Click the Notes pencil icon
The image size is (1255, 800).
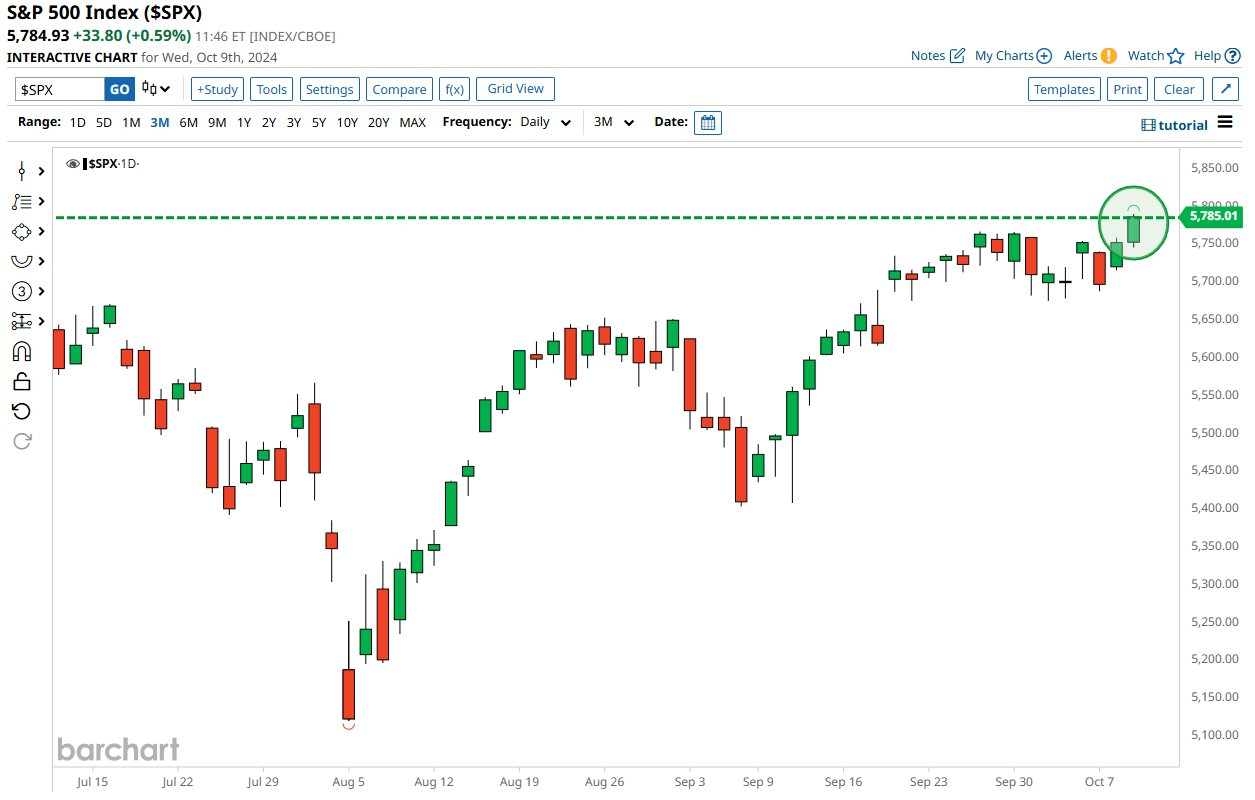tap(957, 56)
